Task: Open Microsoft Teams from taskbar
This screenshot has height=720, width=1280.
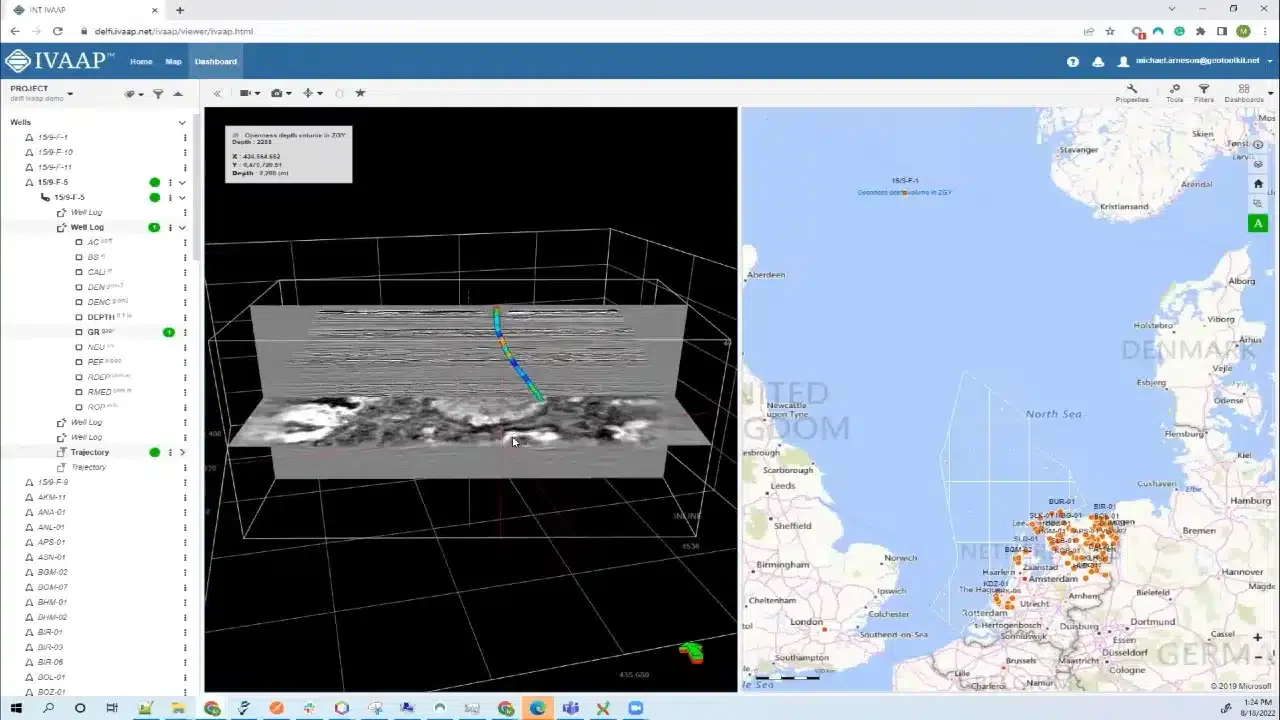Action: 571,708
